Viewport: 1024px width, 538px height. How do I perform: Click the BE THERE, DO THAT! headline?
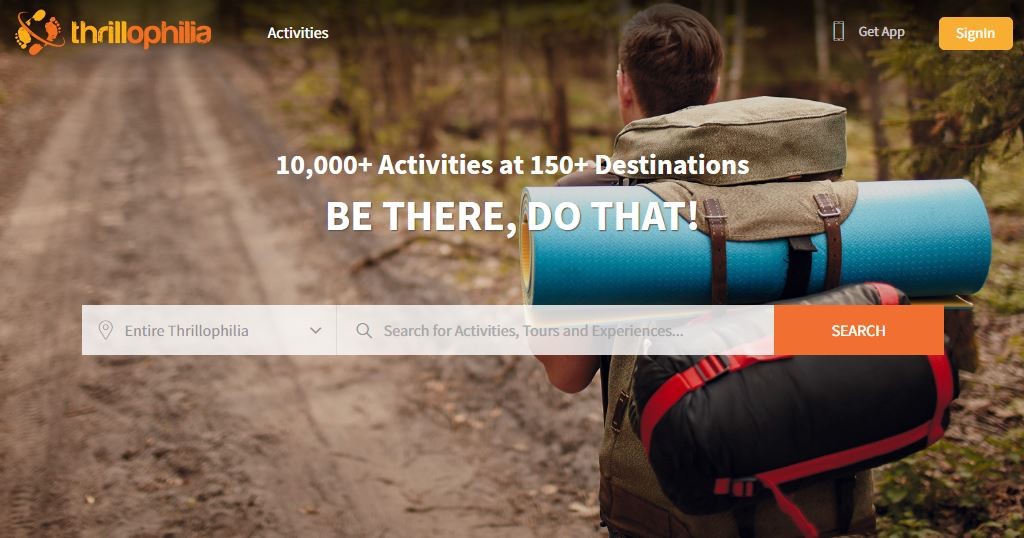(512, 216)
